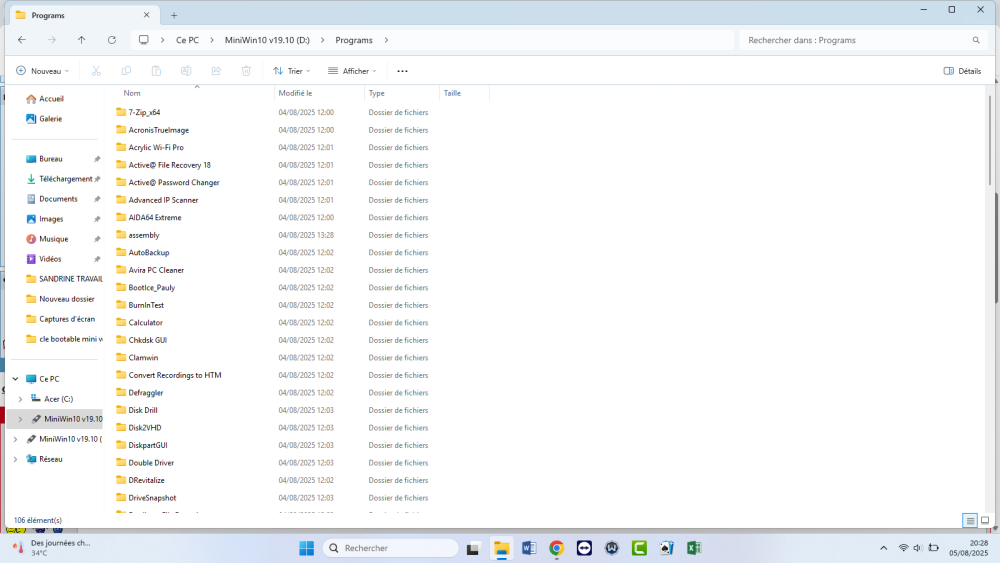1000x563 pixels.
Task: Toggle the Détails pane button
Action: [962, 71]
